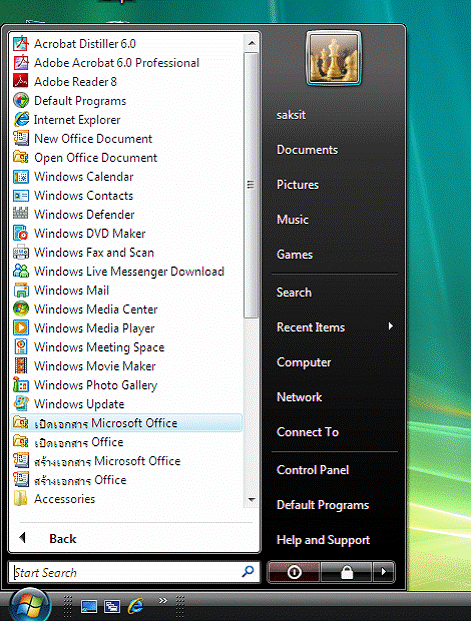
Task: Open Control Panel
Action: pyautogui.click(x=313, y=470)
